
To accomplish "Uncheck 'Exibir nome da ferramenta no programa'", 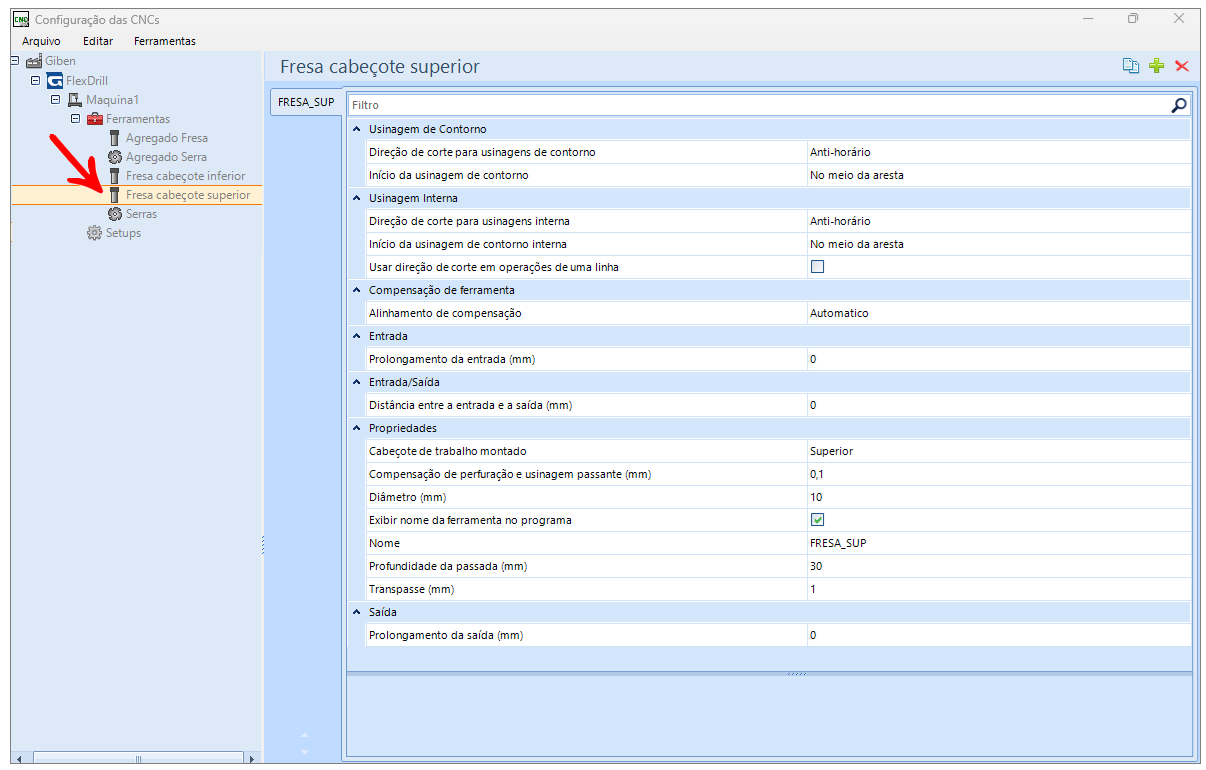I will (x=817, y=520).
